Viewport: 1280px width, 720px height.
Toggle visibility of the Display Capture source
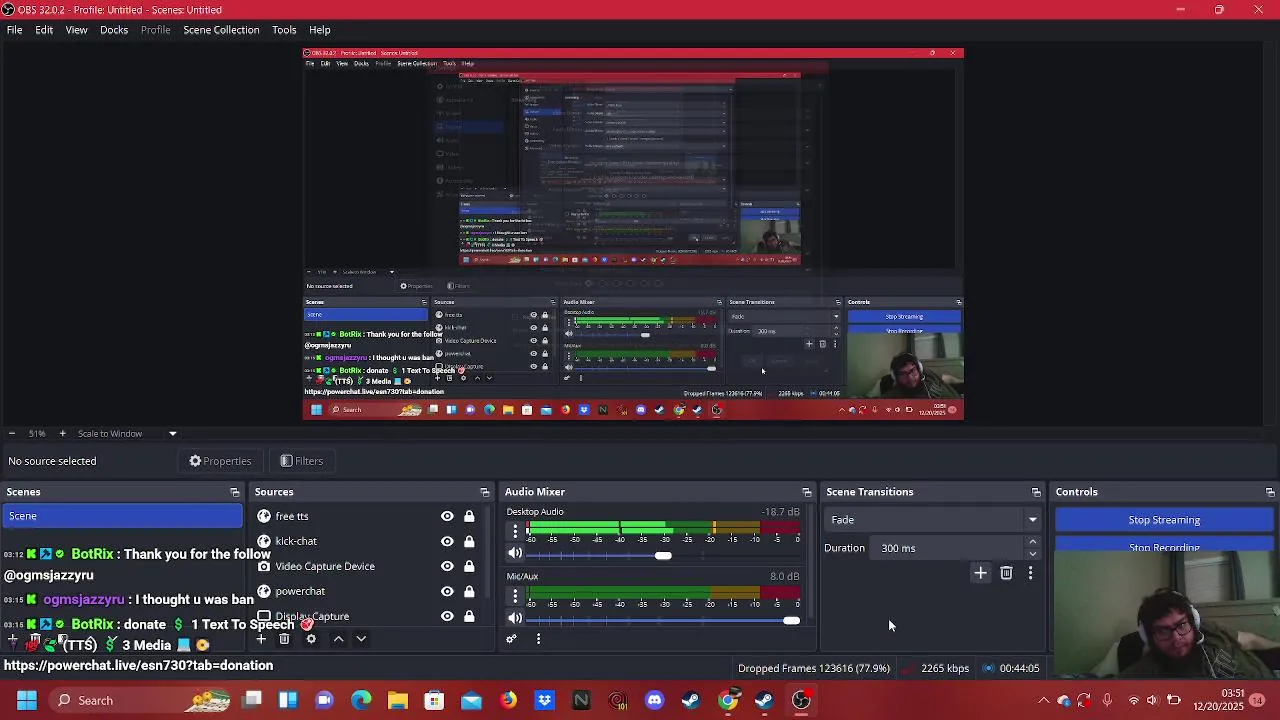(x=447, y=616)
